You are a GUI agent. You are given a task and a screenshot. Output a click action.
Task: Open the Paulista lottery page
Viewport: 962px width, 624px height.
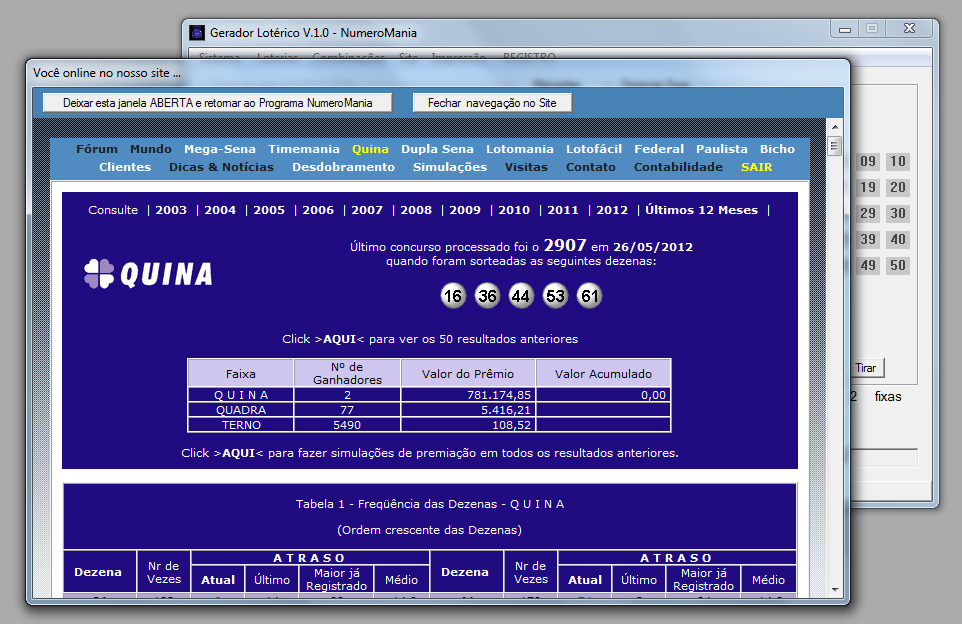point(722,149)
